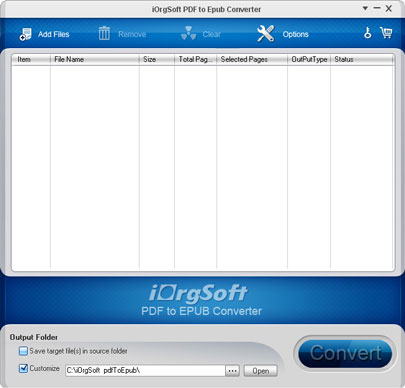Browse output folder with the ellipsis button
This screenshot has width=405, height=388.
232,371
